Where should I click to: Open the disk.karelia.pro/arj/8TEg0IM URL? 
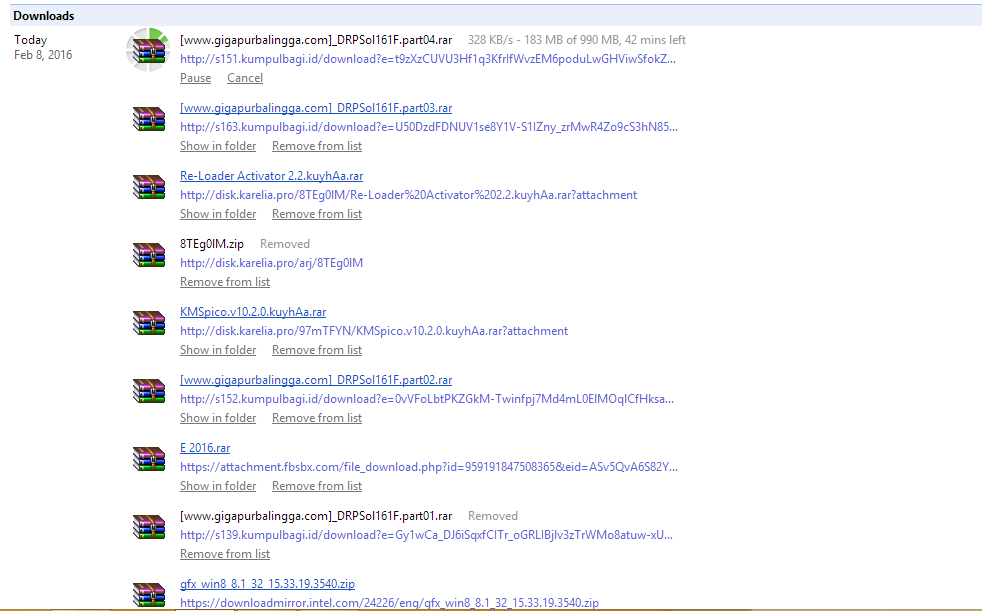pos(271,263)
